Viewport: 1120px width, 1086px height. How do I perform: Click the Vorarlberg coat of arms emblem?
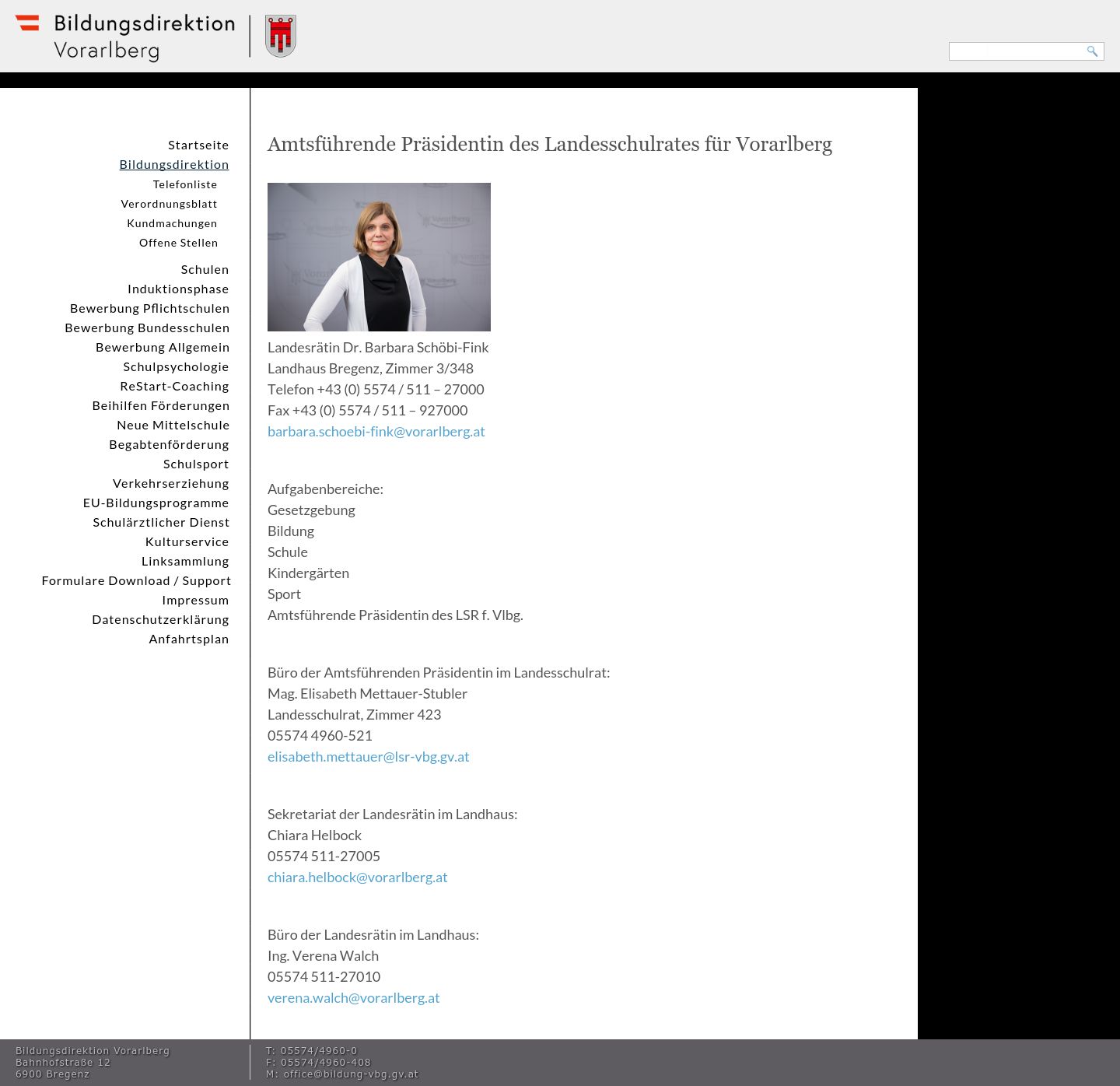(280, 36)
